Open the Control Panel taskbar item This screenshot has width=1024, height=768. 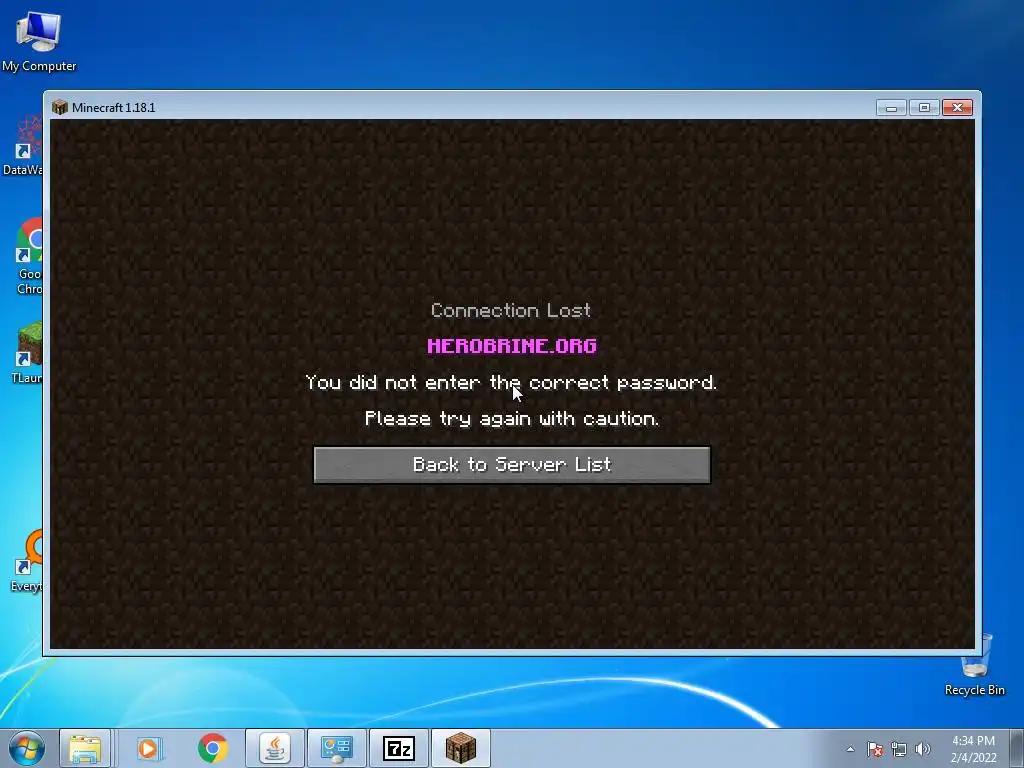[336, 748]
